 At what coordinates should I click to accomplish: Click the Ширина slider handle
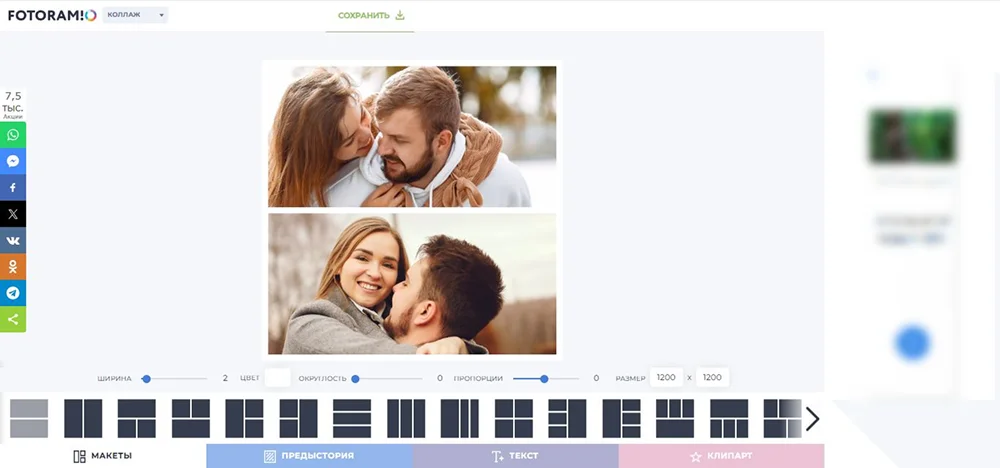coord(146,379)
